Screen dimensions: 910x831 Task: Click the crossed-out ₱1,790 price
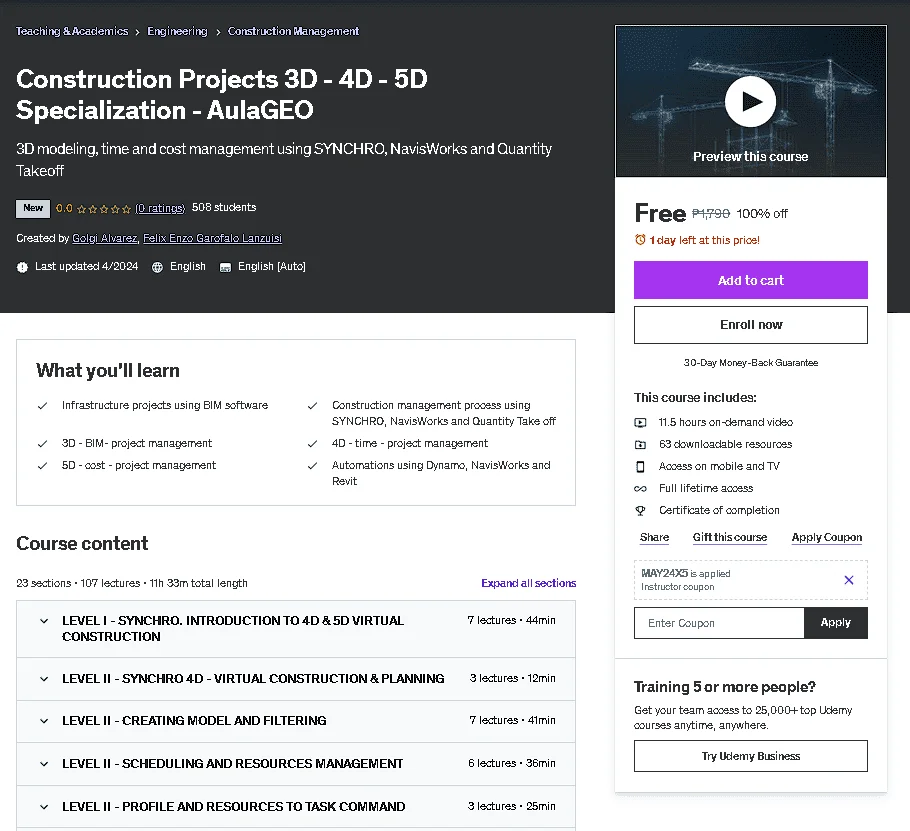click(711, 214)
